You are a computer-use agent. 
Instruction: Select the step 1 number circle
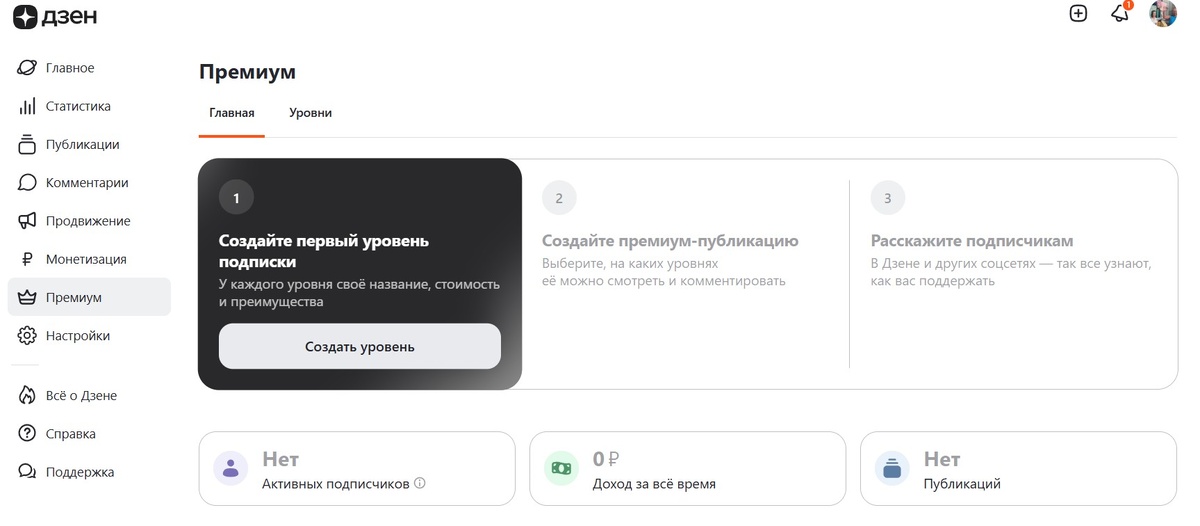tap(236, 198)
